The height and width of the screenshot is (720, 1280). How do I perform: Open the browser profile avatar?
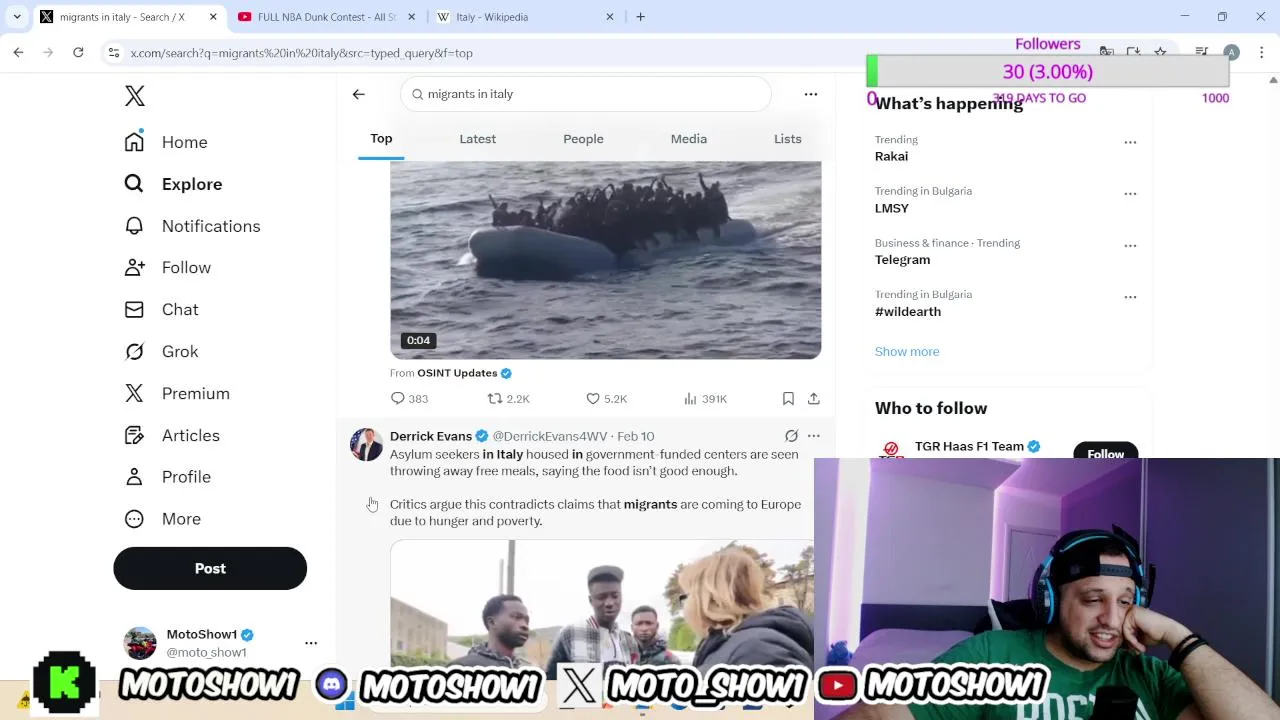pyautogui.click(x=1232, y=53)
